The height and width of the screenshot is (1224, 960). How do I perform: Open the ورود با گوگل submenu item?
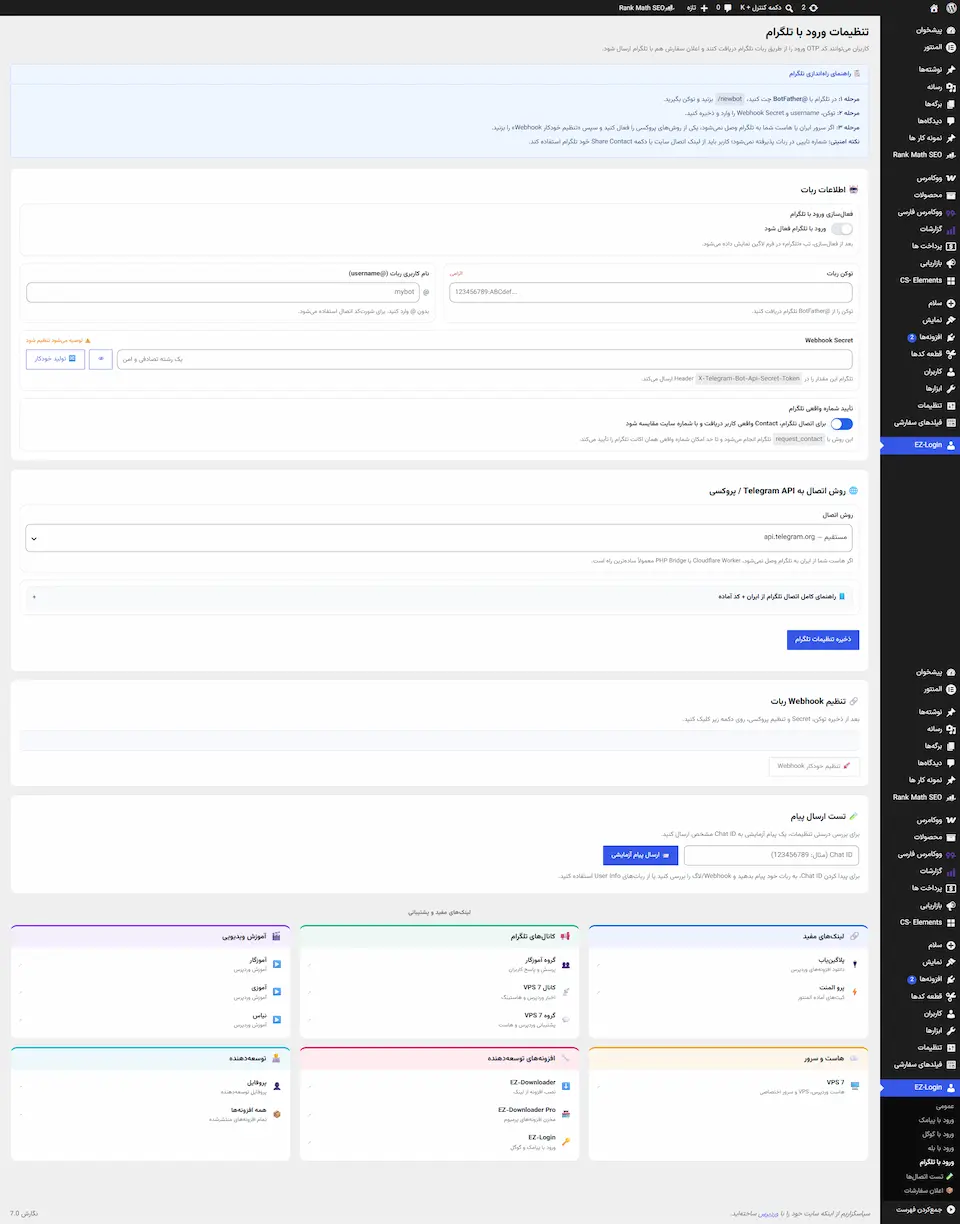pos(936,1134)
